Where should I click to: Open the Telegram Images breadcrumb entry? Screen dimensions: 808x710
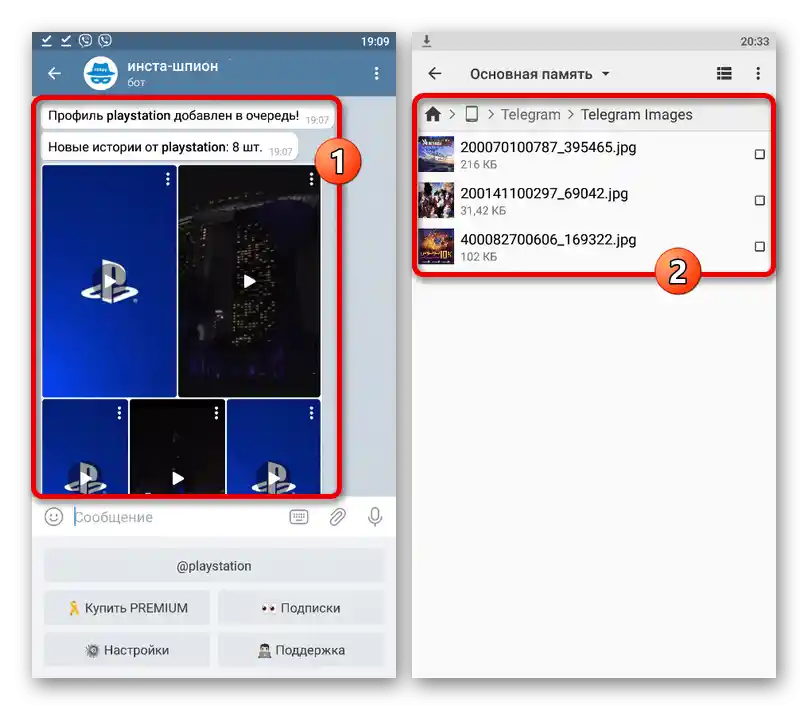click(x=636, y=114)
